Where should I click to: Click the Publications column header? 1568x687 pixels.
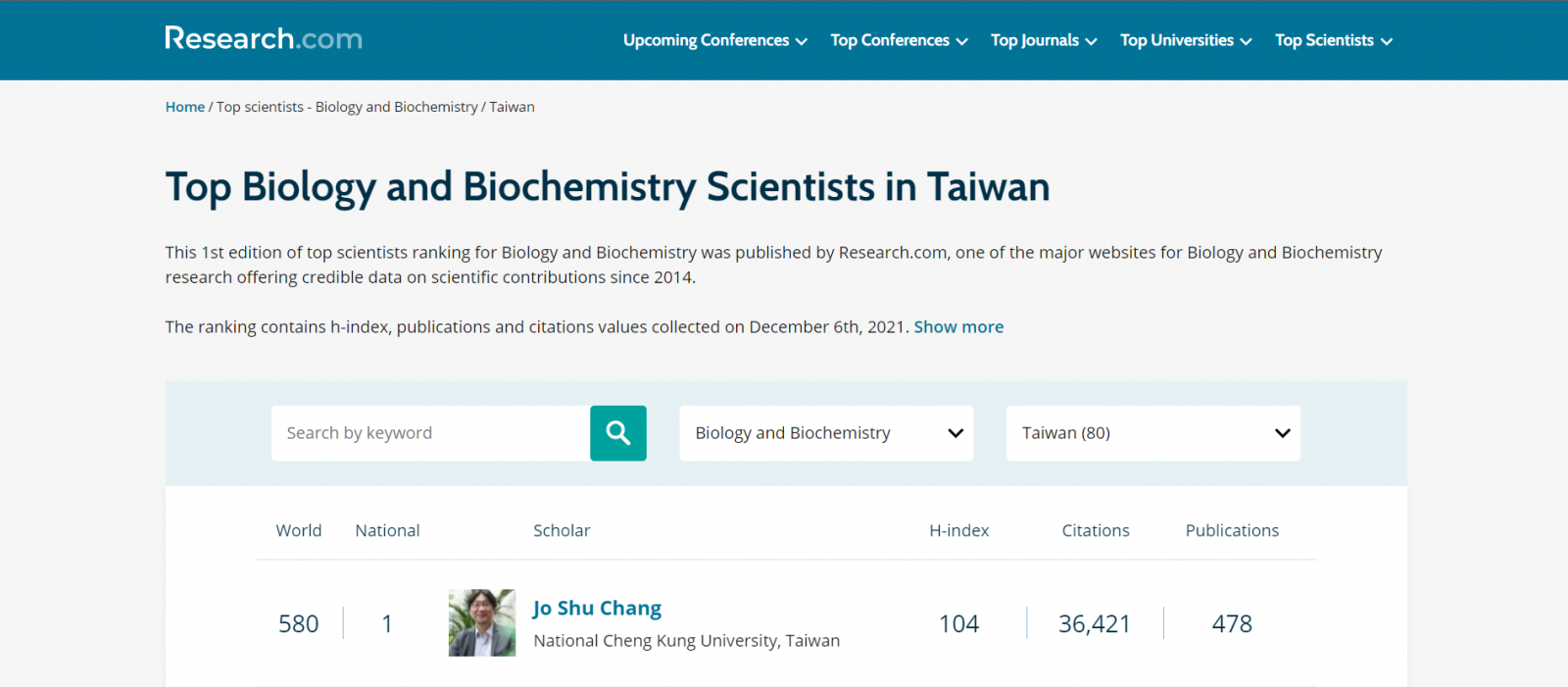(1232, 530)
